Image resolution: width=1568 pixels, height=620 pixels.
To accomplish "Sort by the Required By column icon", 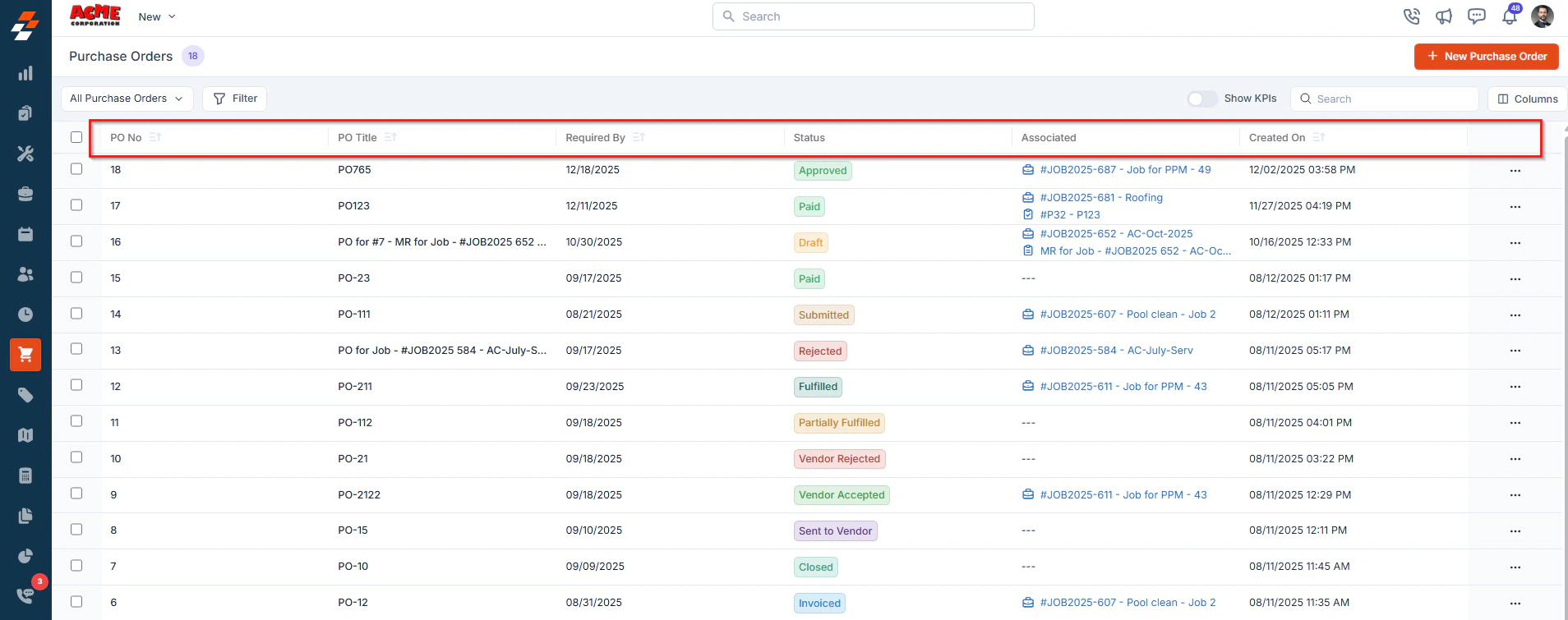I will coord(639,137).
